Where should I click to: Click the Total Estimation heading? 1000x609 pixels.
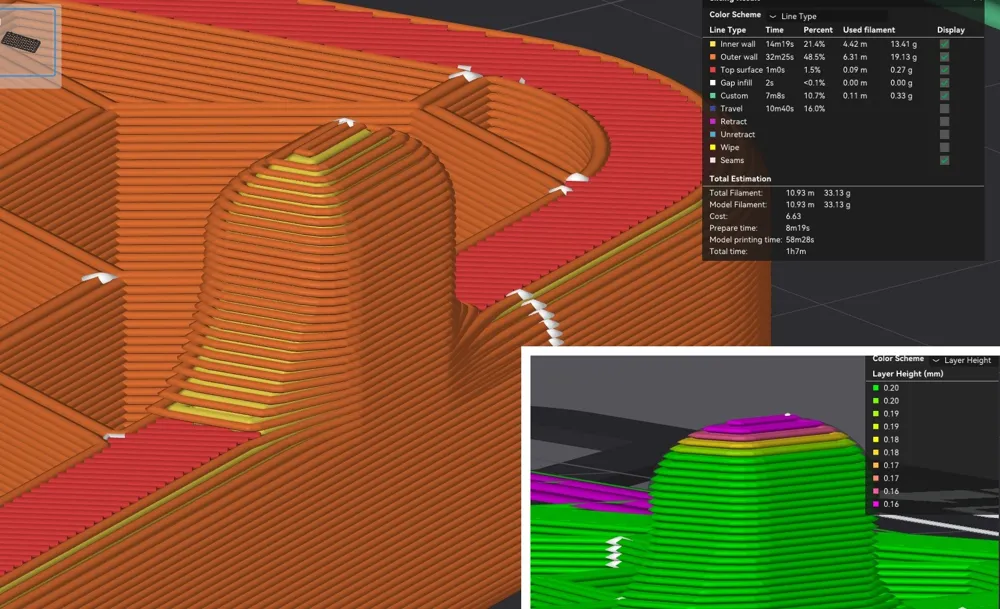[740, 179]
